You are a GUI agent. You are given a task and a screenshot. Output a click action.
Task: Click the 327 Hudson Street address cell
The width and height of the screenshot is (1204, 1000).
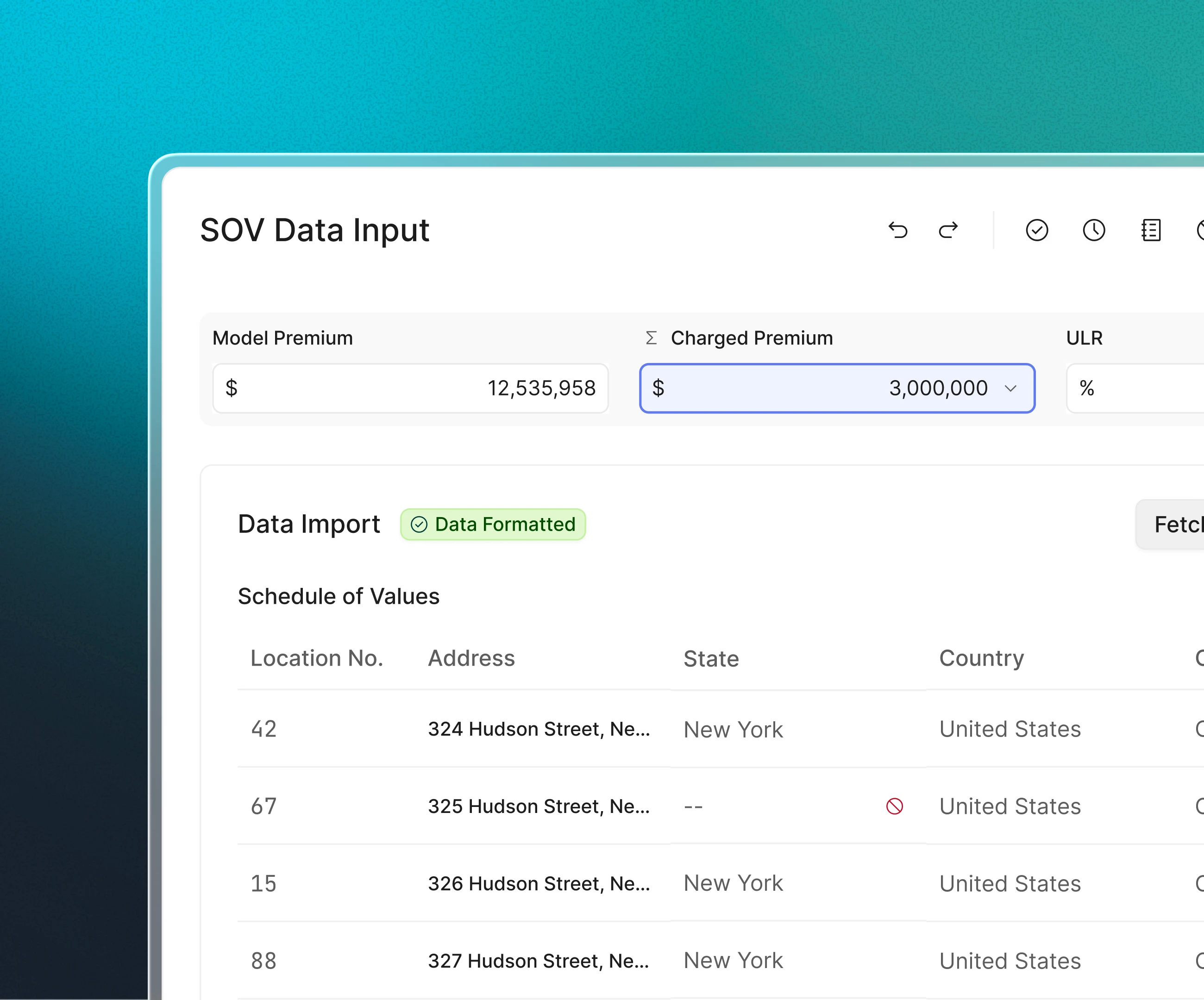[539, 961]
